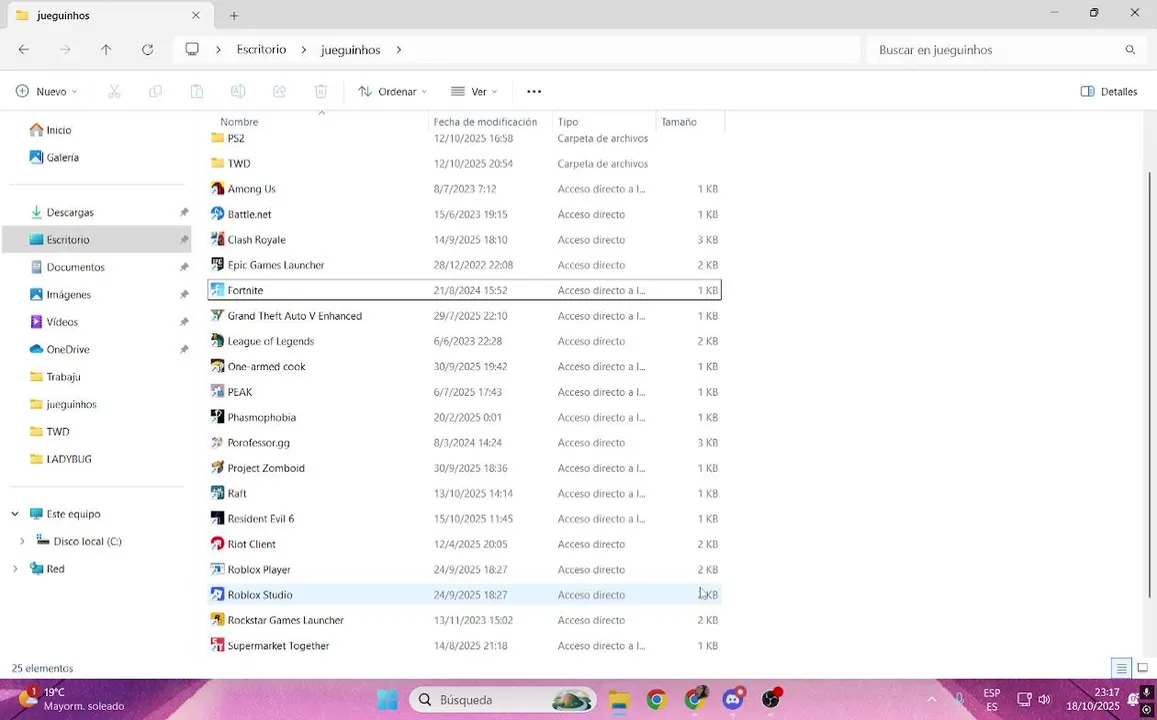Screen dimensions: 1157x720
Task: Click the Rename toolbar icon
Action: (x=238, y=91)
